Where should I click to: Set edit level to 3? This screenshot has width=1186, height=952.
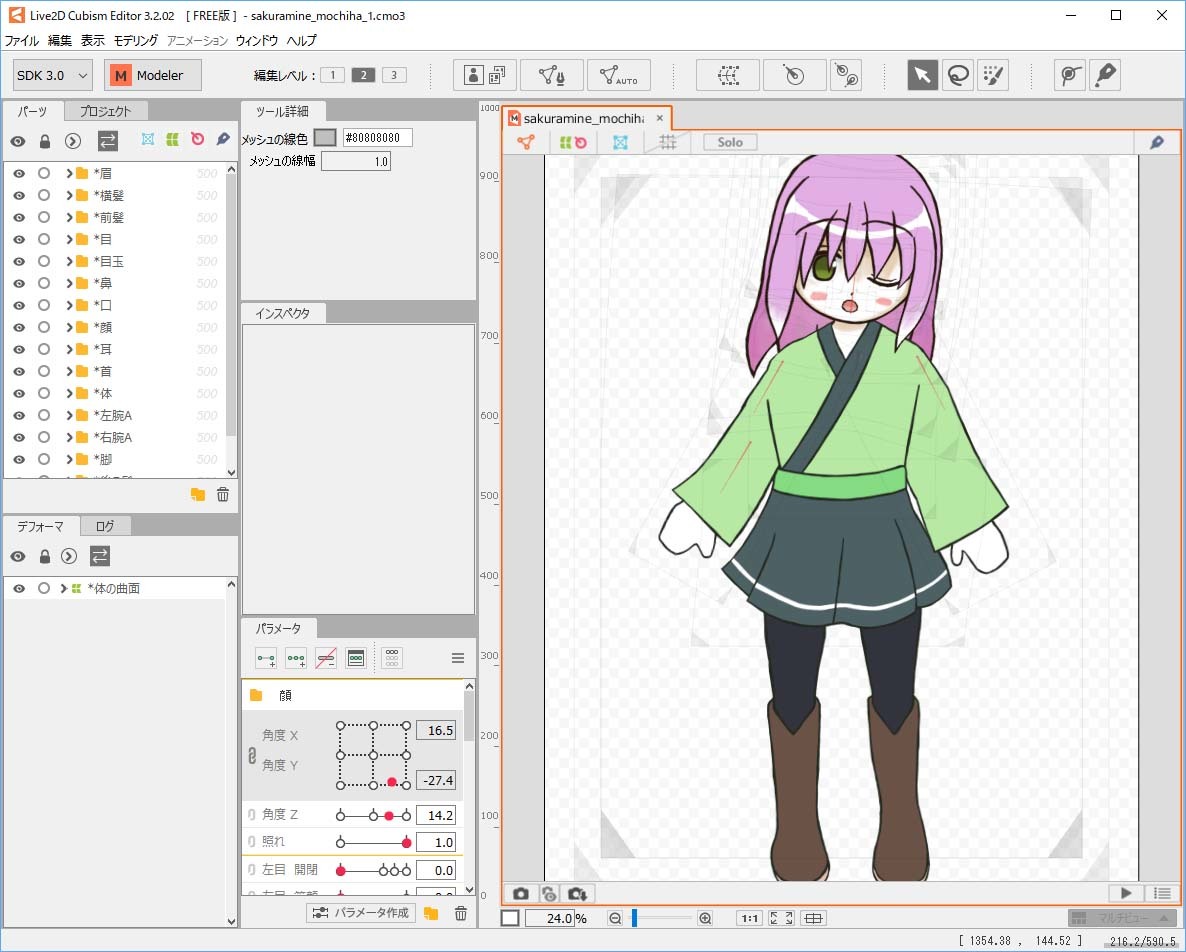point(394,75)
